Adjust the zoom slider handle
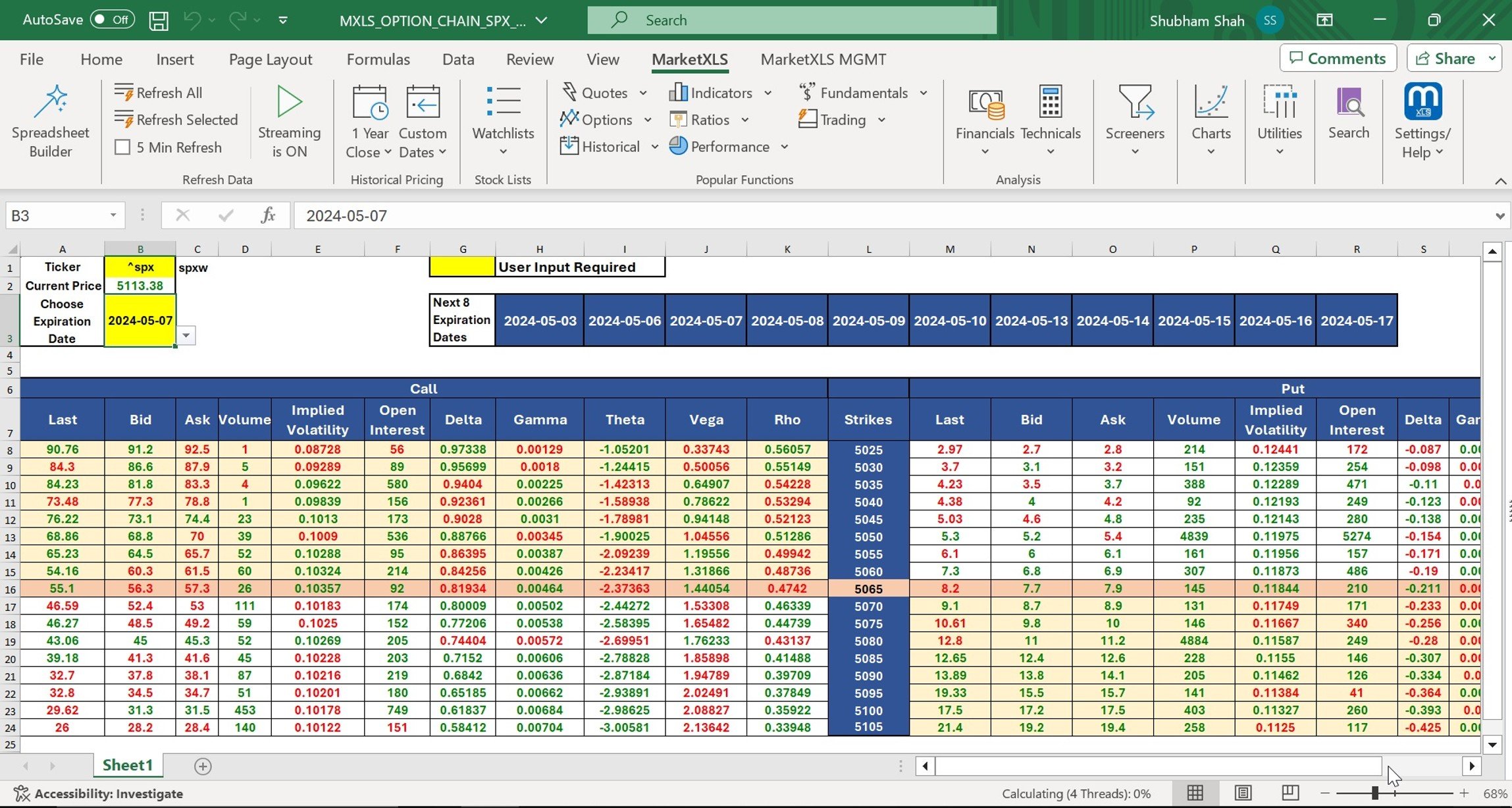The width and height of the screenshot is (1512, 808). [1375, 793]
